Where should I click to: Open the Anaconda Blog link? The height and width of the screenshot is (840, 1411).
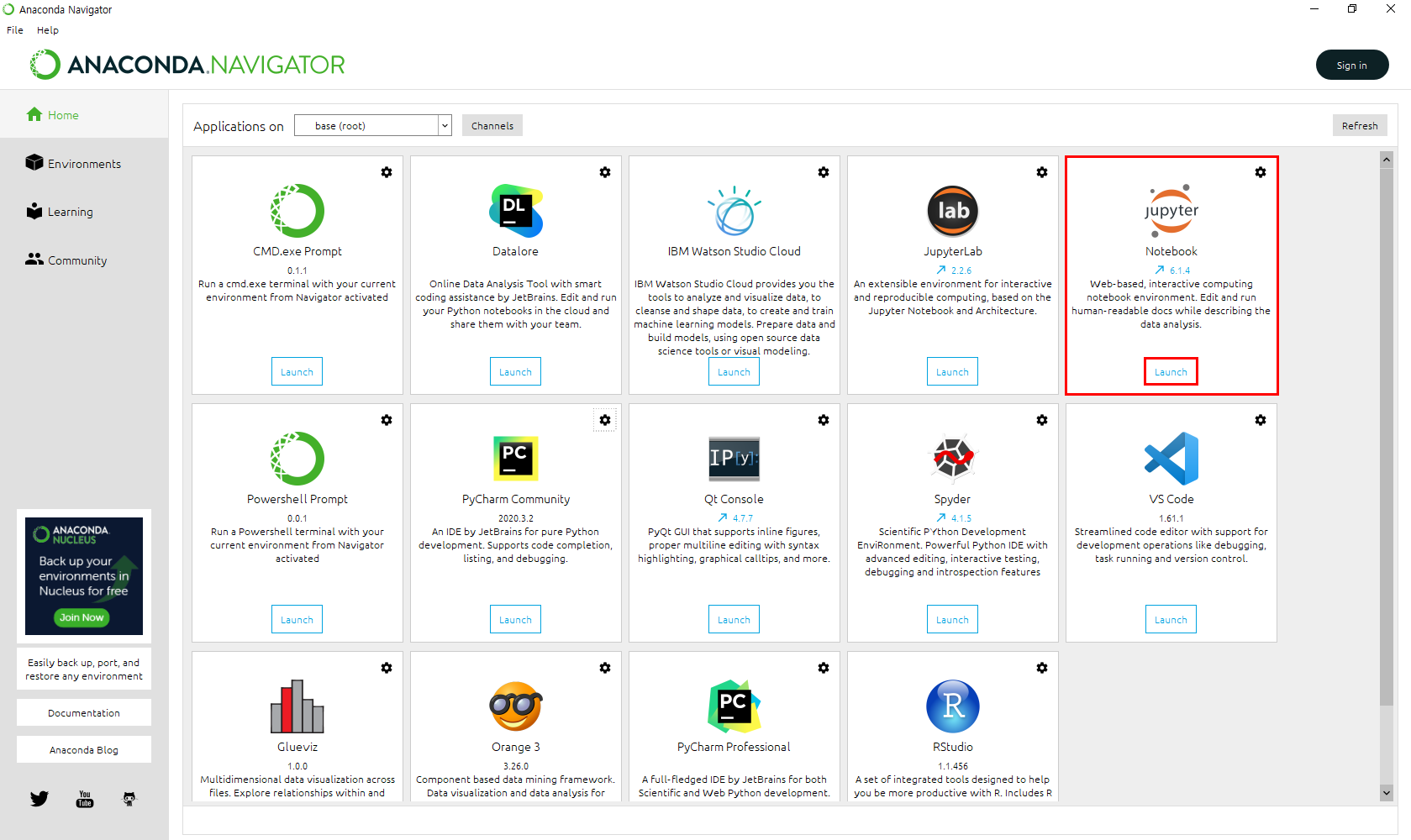(84, 750)
